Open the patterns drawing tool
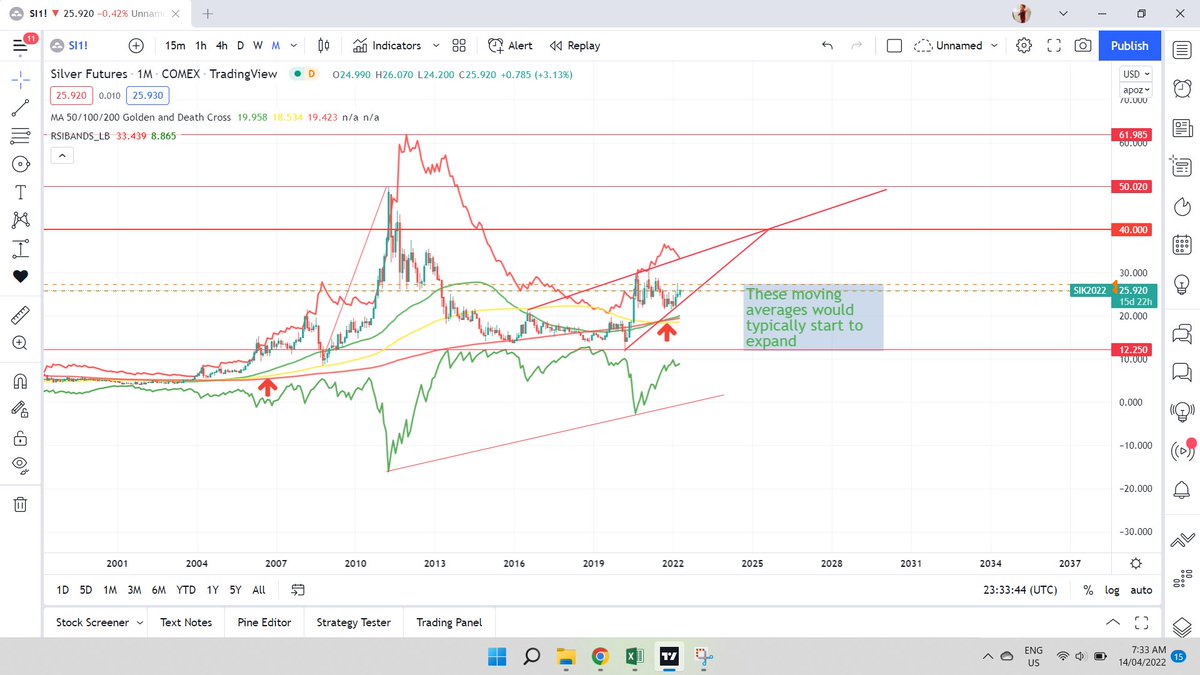 [x=20, y=219]
